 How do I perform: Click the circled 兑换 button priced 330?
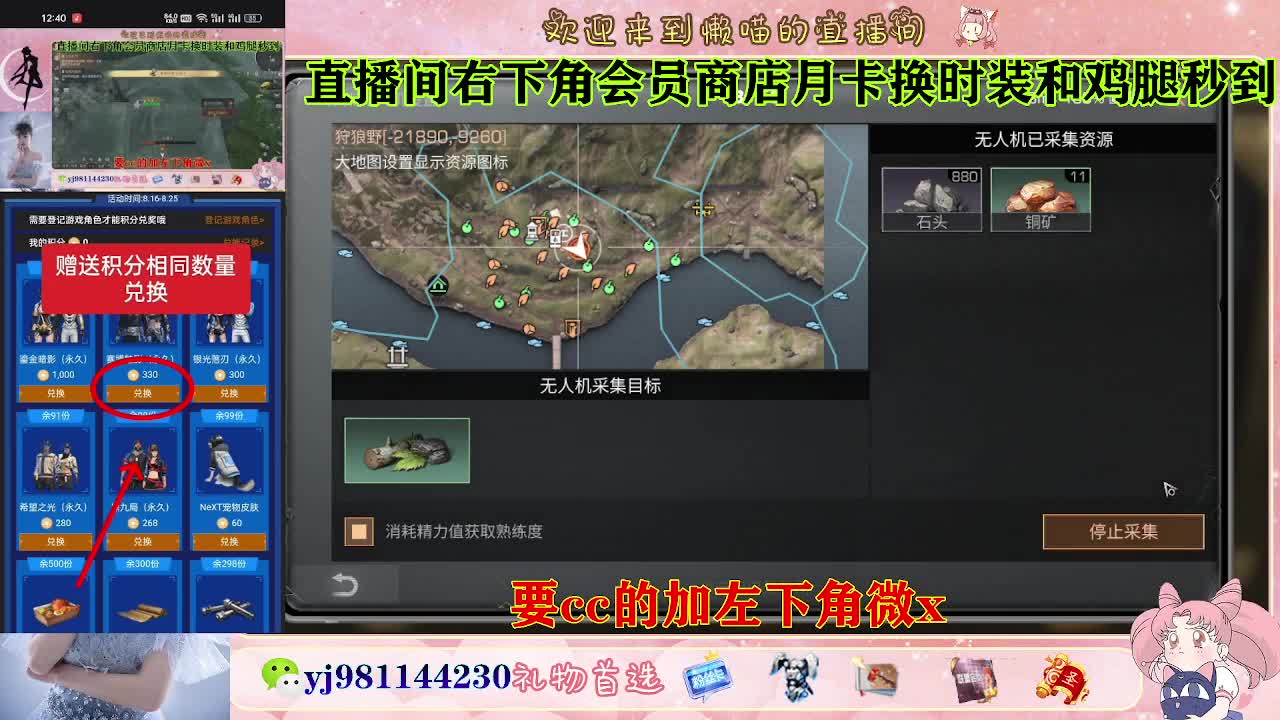pos(142,393)
